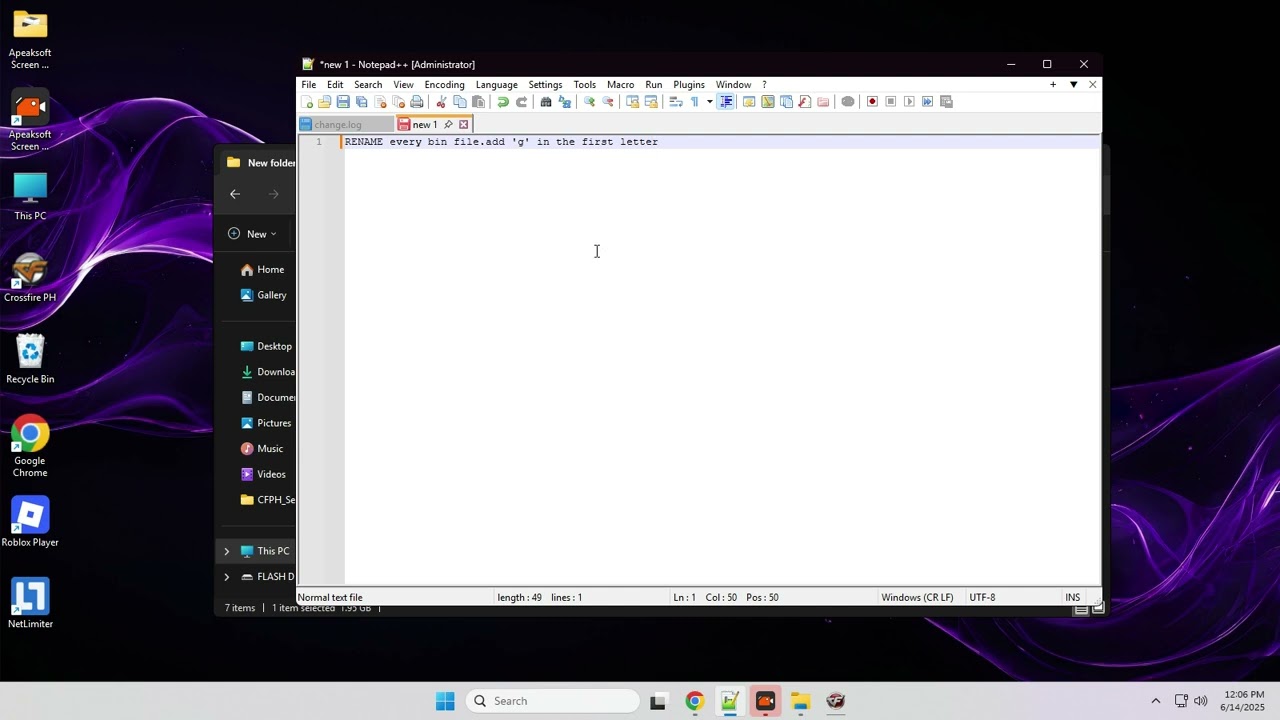Click the Redo toolbar icon

522,102
